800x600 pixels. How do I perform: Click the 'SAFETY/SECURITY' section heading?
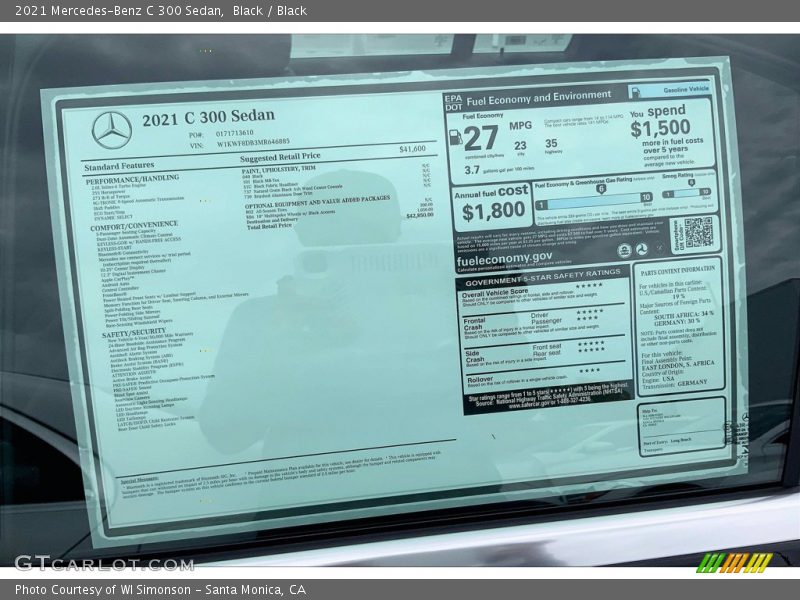pyautogui.click(x=134, y=333)
